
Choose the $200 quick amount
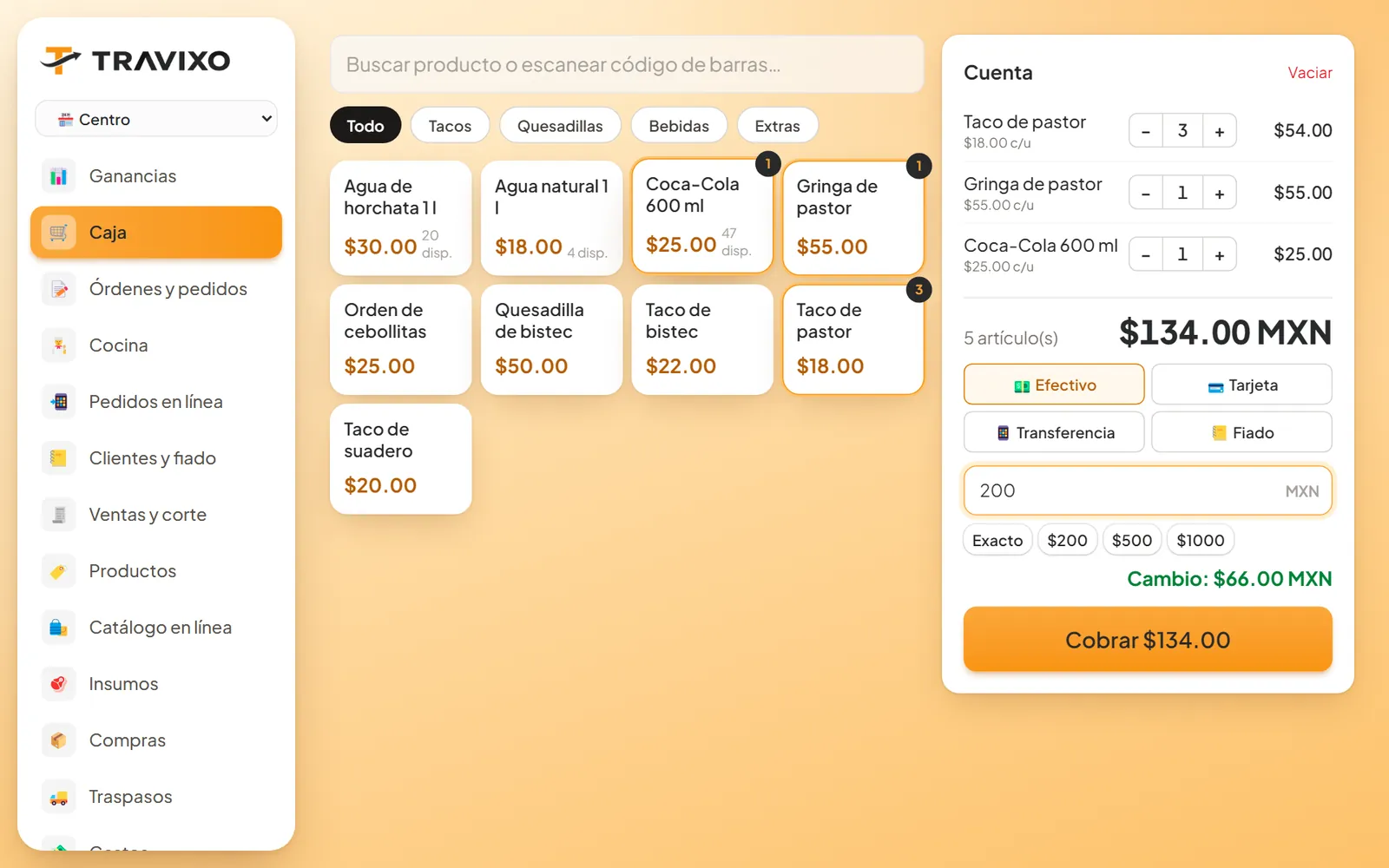click(1067, 540)
